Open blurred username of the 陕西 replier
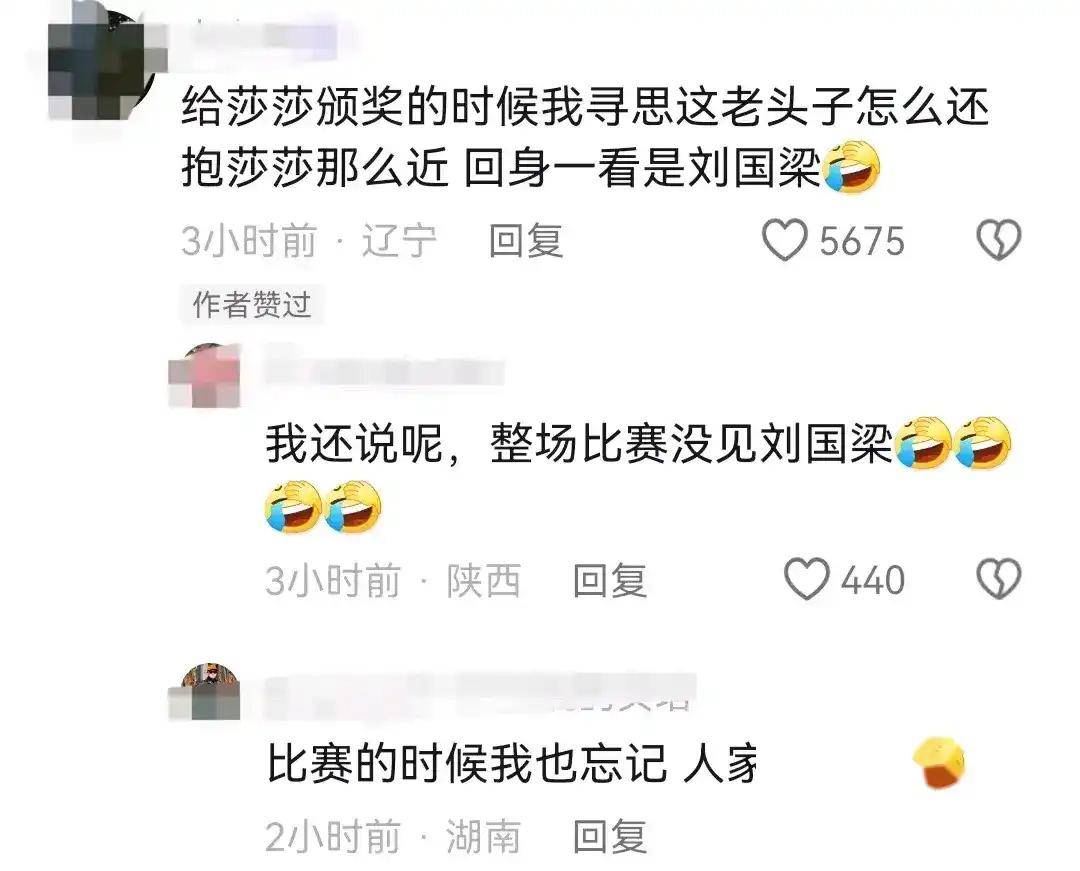The height and width of the screenshot is (871, 1080). click(386, 372)
